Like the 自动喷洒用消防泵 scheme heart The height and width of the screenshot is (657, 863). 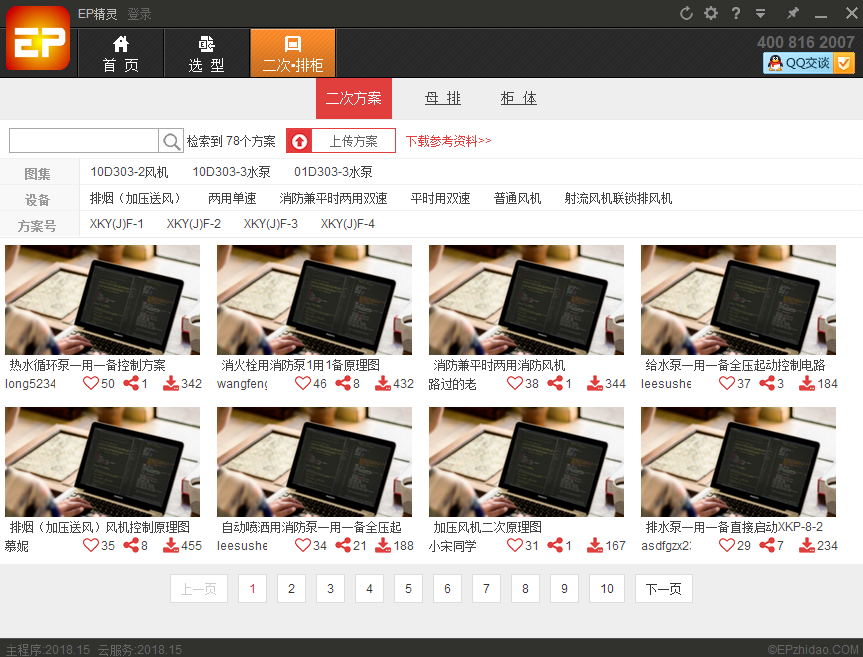pyautogui.click(x=303, y=545)
